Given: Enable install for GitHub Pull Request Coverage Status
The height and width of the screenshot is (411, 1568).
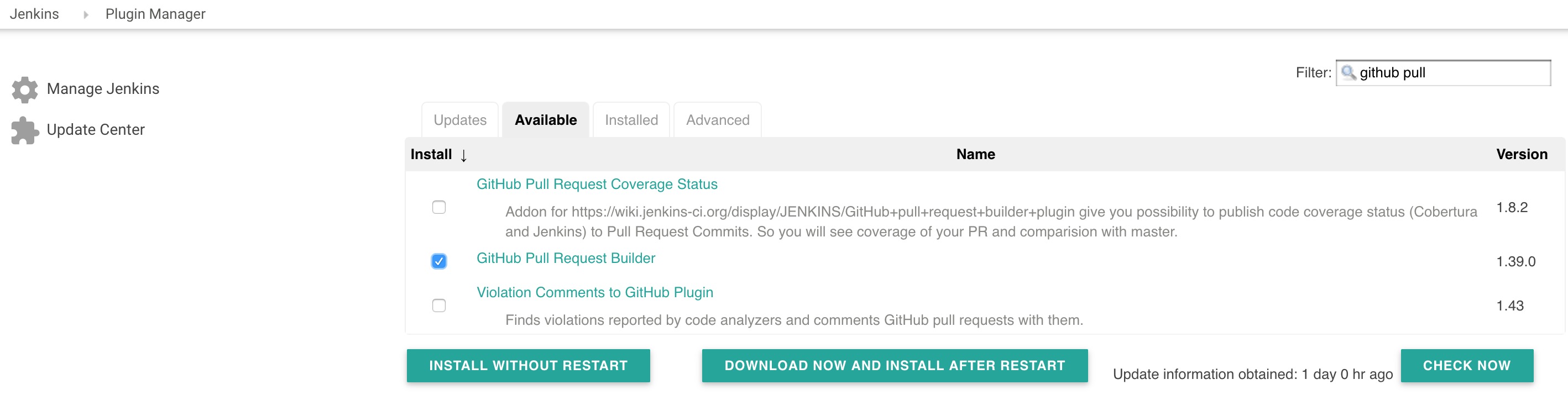Looking at the screenshot, I should 438,207.
